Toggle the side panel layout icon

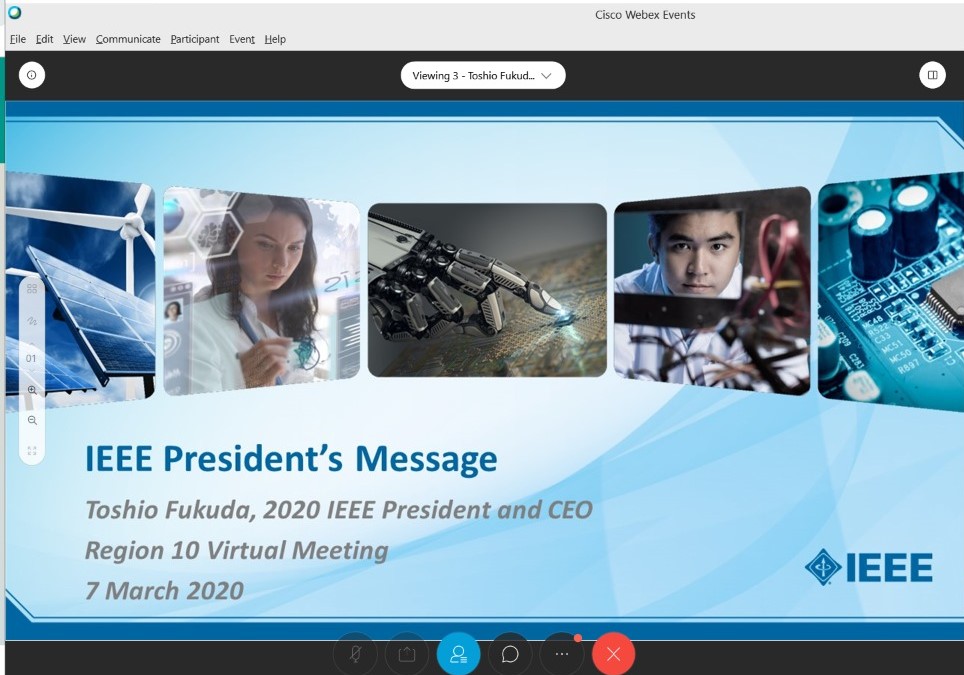coord(932,75)
